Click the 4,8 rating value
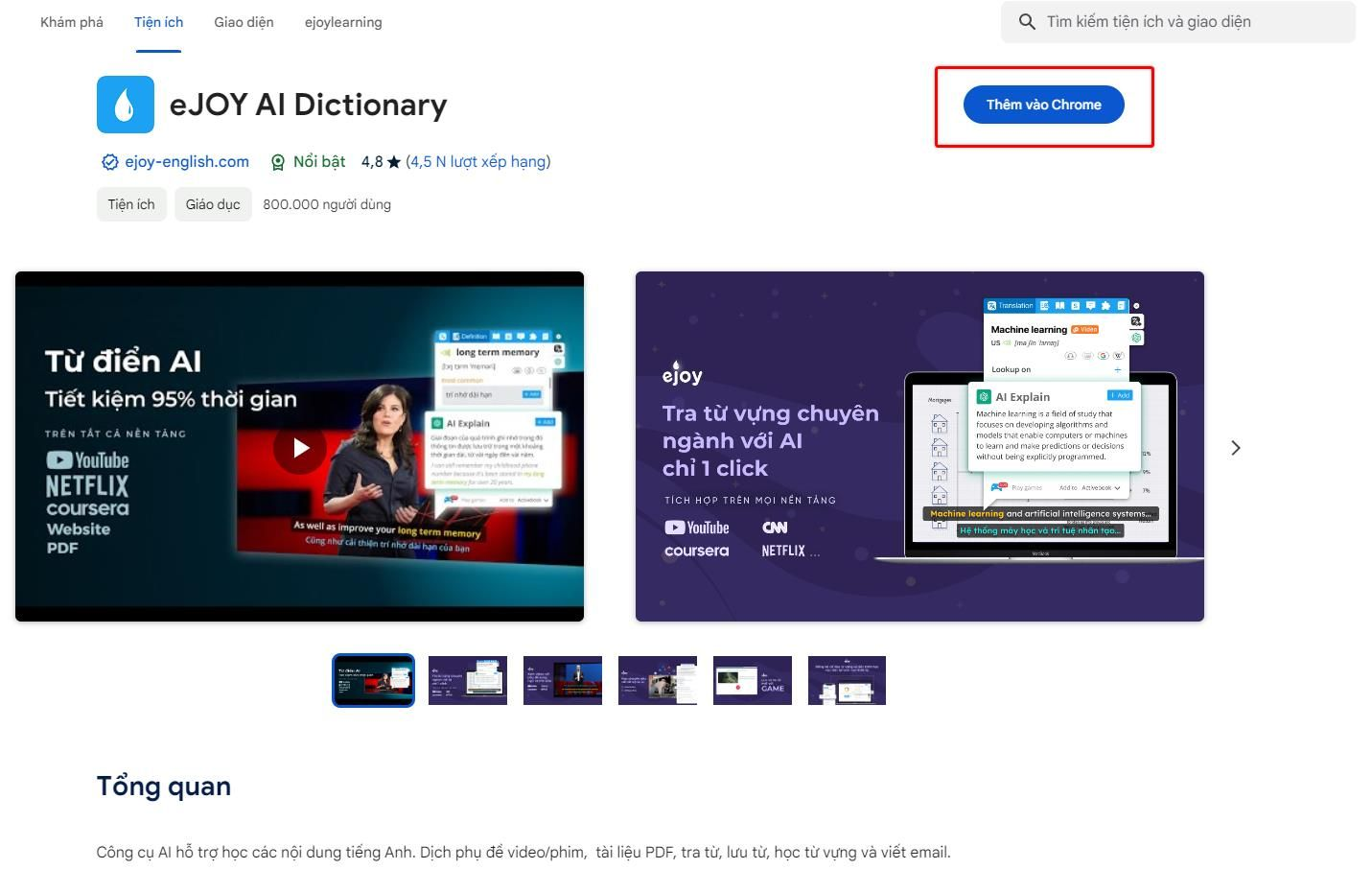The image size is (1372, 869). [372, 162]
